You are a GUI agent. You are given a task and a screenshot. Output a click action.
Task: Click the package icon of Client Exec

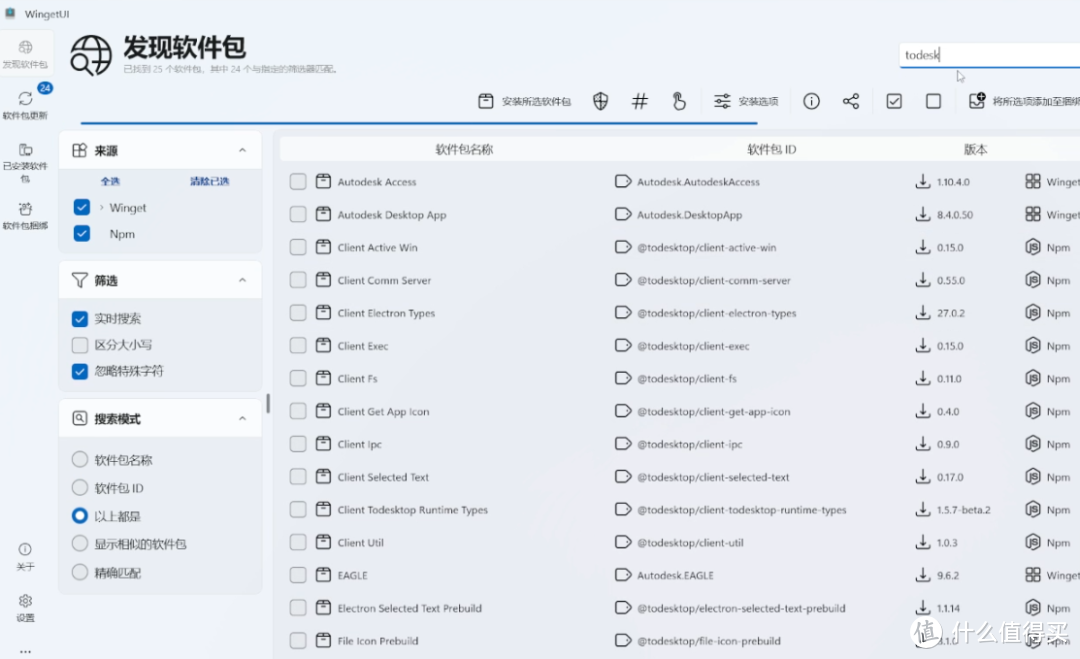click(323, 345)
